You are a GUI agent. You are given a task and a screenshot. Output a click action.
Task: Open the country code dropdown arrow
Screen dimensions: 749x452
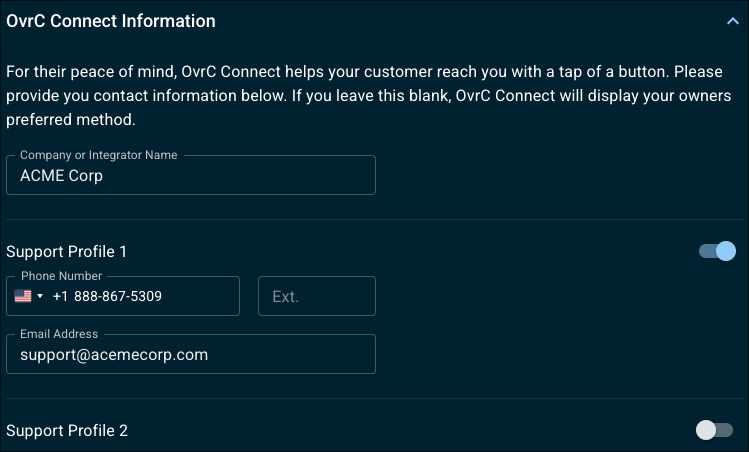(x=40, y=296)
